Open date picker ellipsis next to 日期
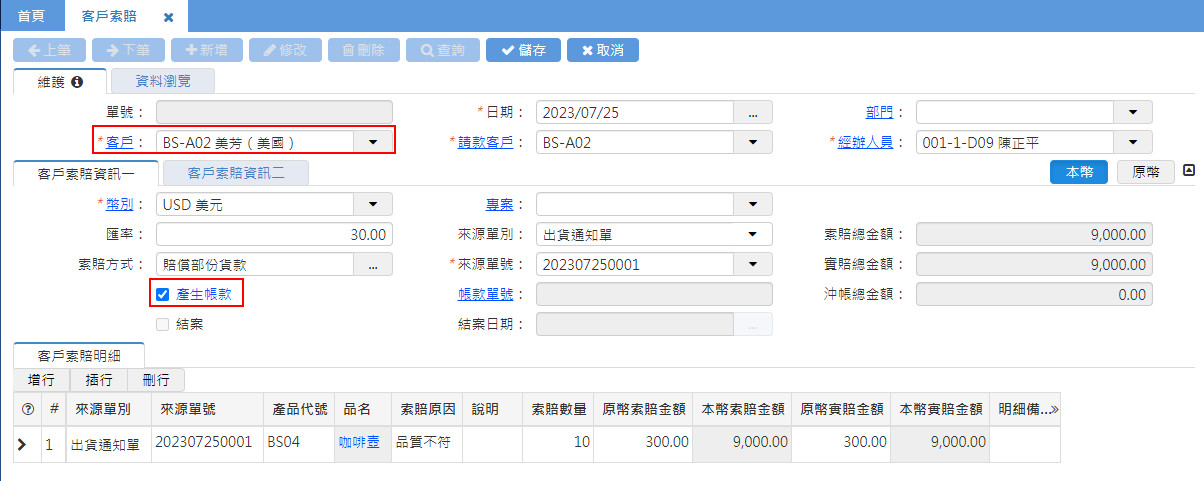Image resolution: width=1204 pixels, height=481 pixels. pos(753,112)
